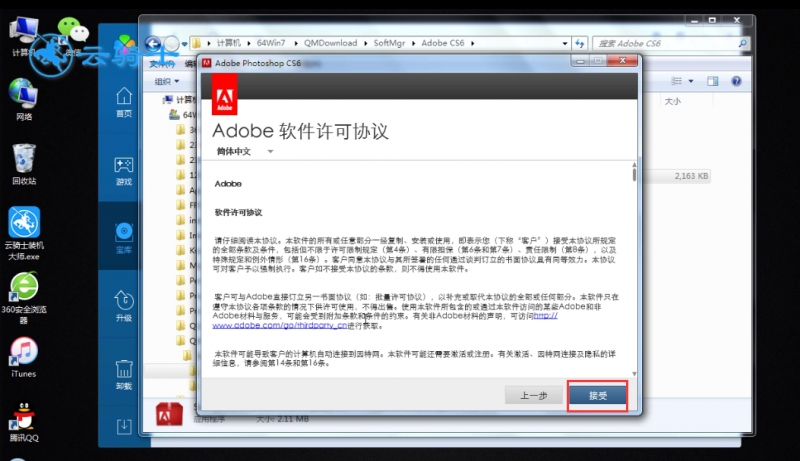Image resolution: width=800 pixels, height=461 pixels.
Task: Close the Adobe Photoshop CS6 installer window
Action: coord(622,61)
